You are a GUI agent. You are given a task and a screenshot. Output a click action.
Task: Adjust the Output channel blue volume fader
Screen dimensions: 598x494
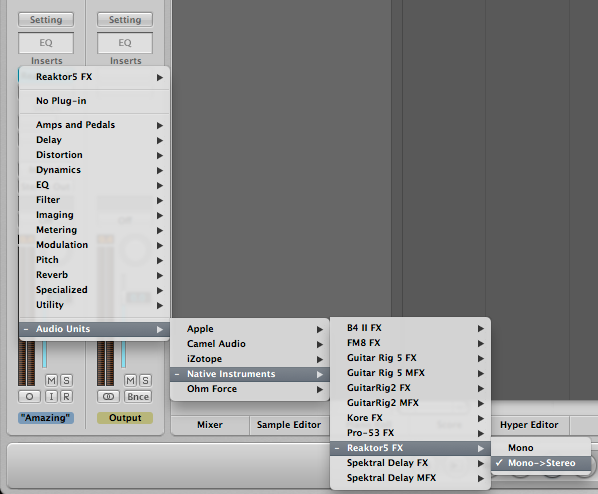[123, 355]
